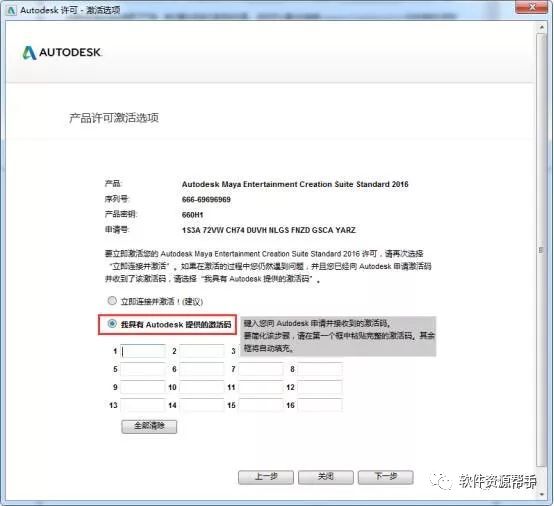Click the serial number 666-69696969
Viewport: 554px width, 506px height.
pyautogui.click(x=206, y=200)
